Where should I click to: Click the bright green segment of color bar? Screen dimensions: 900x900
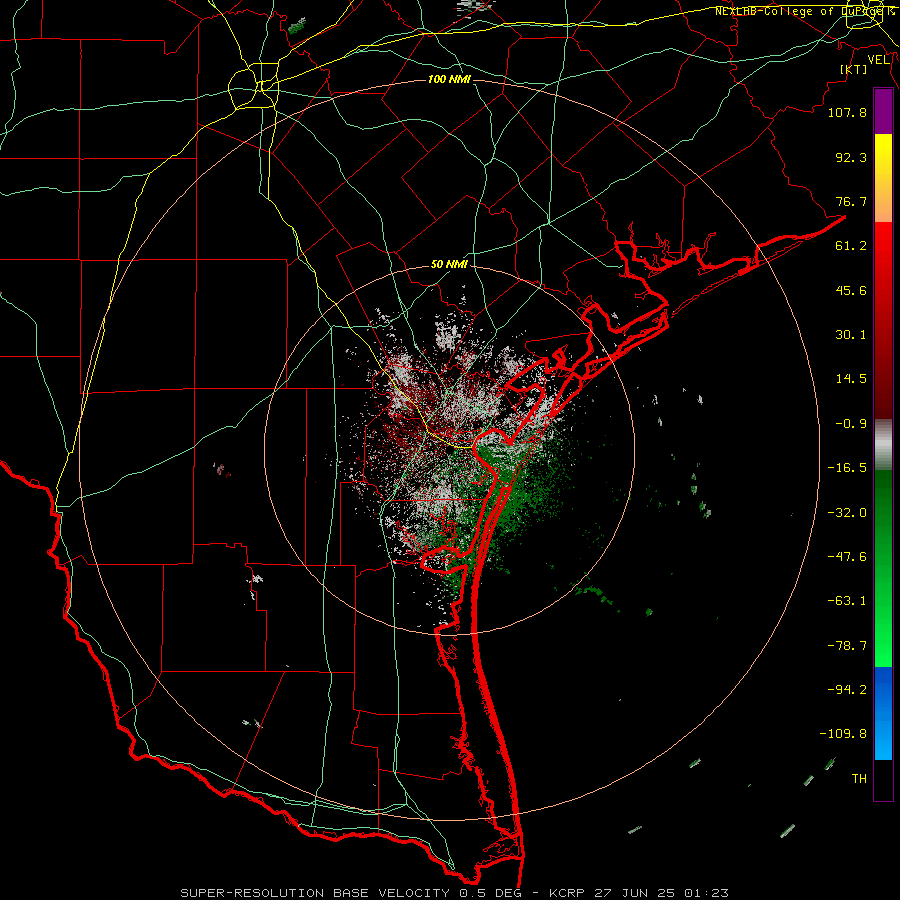tap(883, 568)
